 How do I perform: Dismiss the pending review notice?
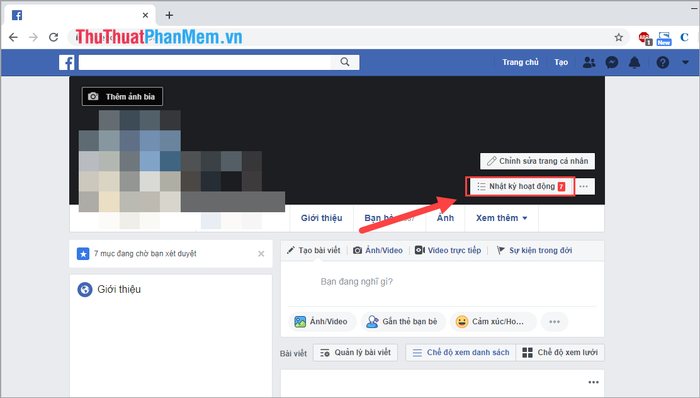tap(261, 254)
